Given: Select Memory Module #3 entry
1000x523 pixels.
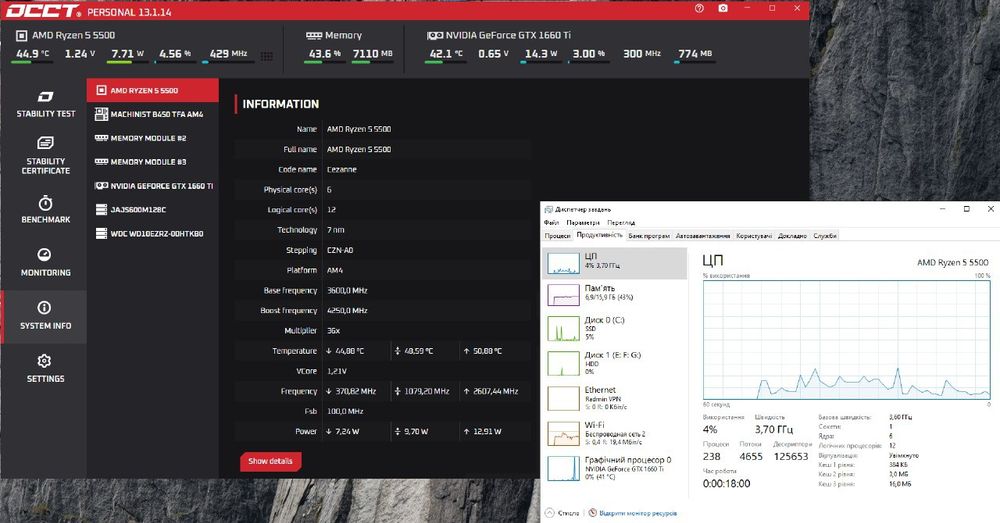Looking at the screenshot, I should click(x=153, y=162).
